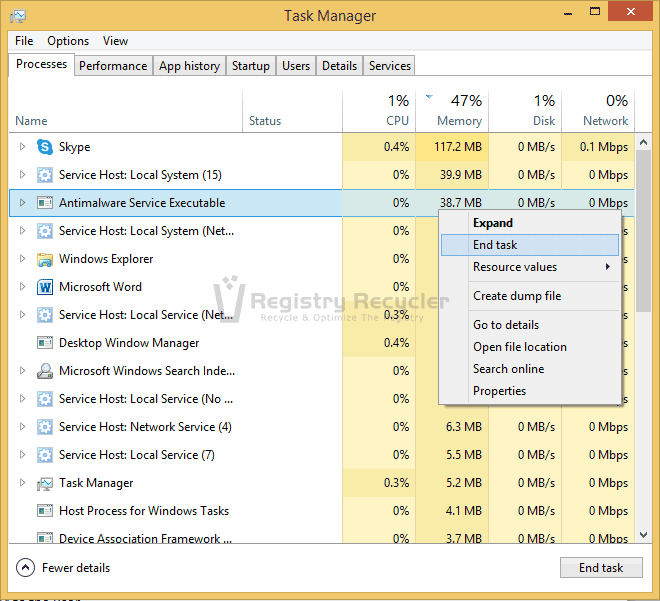Click the Skype app icon
The height and width of the screenshot is (601, 660).
(45, 147)
